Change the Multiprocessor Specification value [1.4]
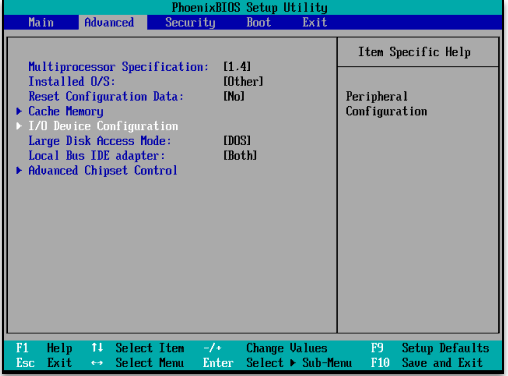The height and width of the screenshot is (376, 508). point(237,67)
